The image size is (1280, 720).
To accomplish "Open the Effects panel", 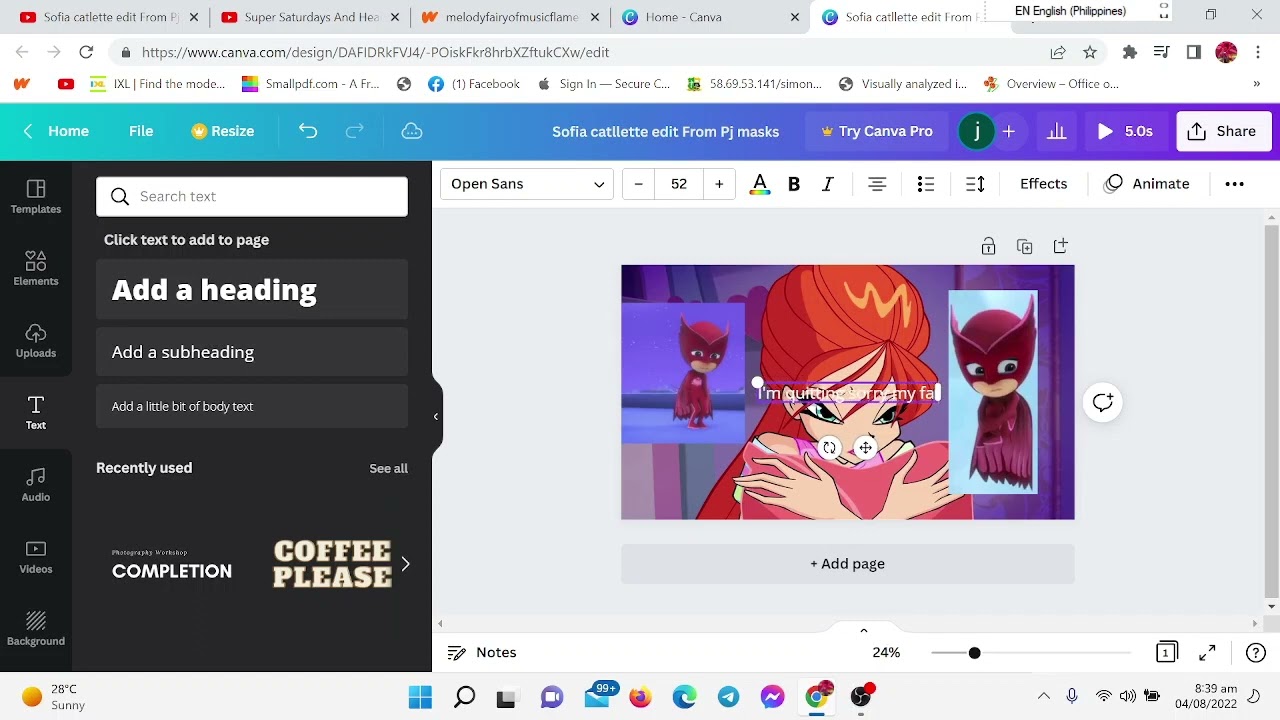I will pos(1044,184).
